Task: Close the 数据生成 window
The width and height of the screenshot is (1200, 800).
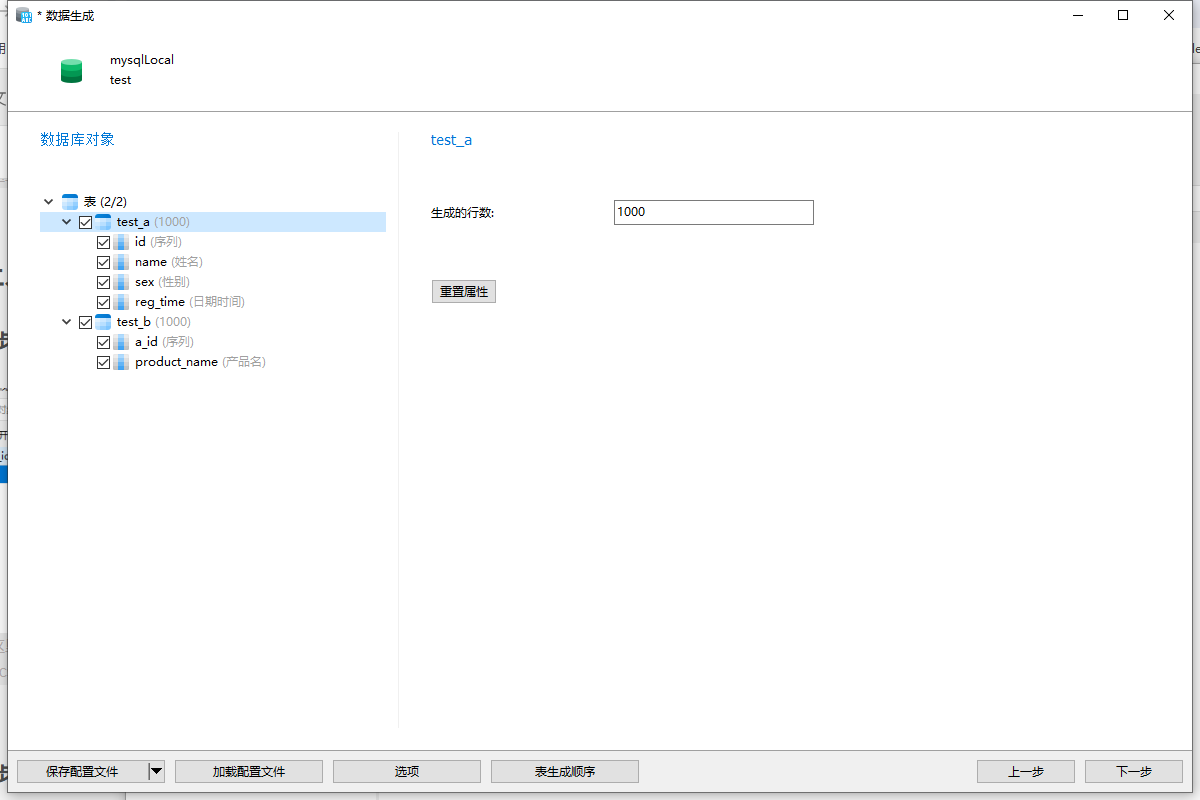Action: click(x=1169, y=15)
